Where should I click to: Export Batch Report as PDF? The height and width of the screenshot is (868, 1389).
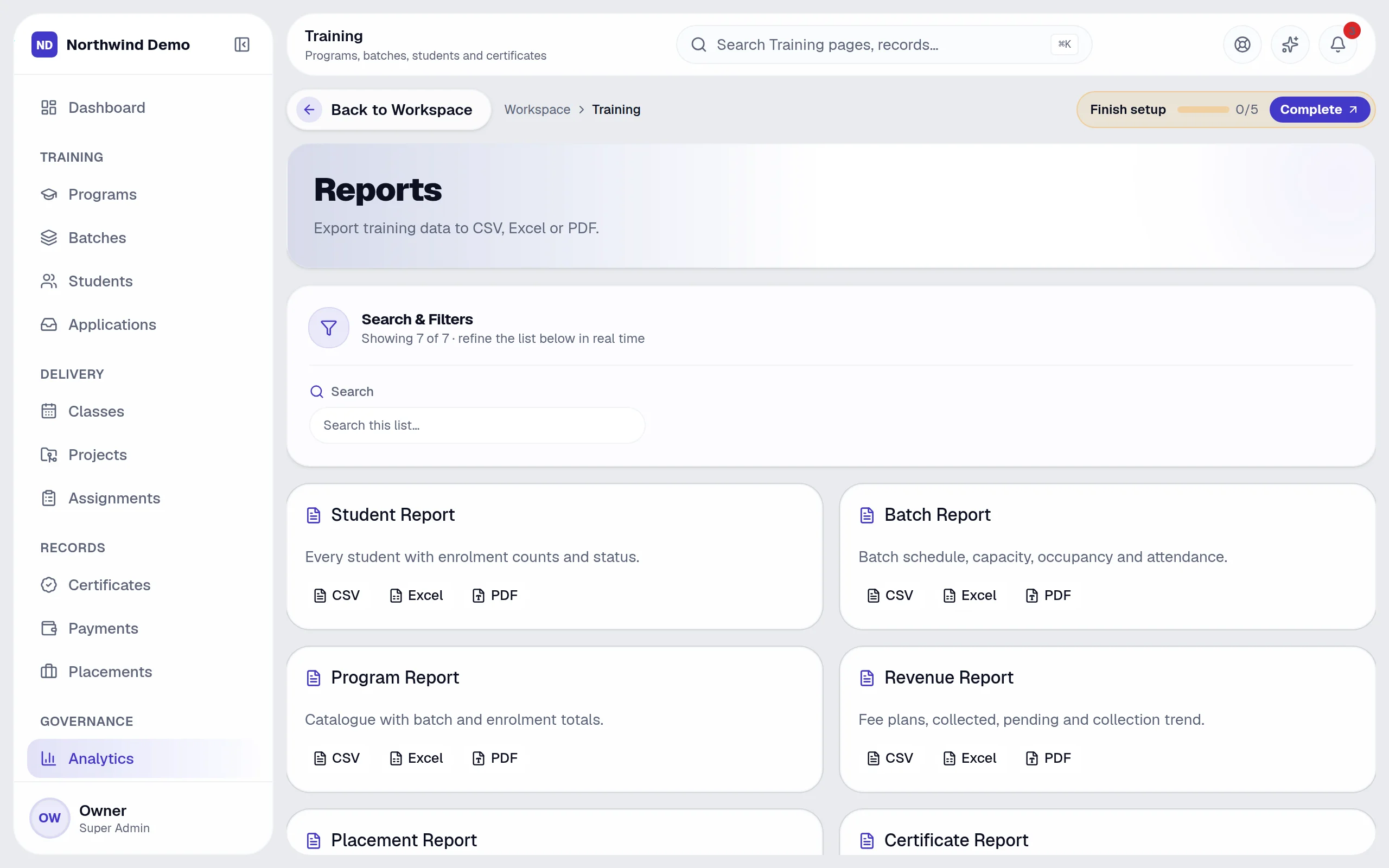tap(1048, 595)
